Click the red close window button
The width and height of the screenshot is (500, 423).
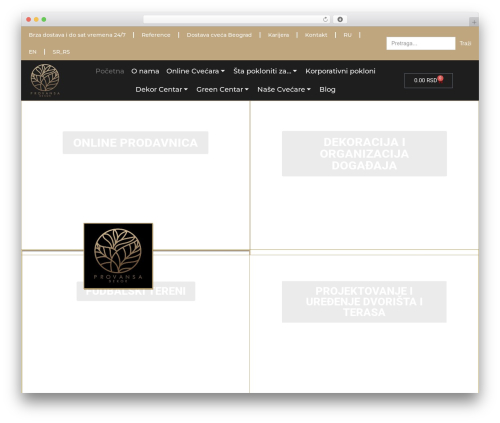pyautogui.click(x=29, y=20)
